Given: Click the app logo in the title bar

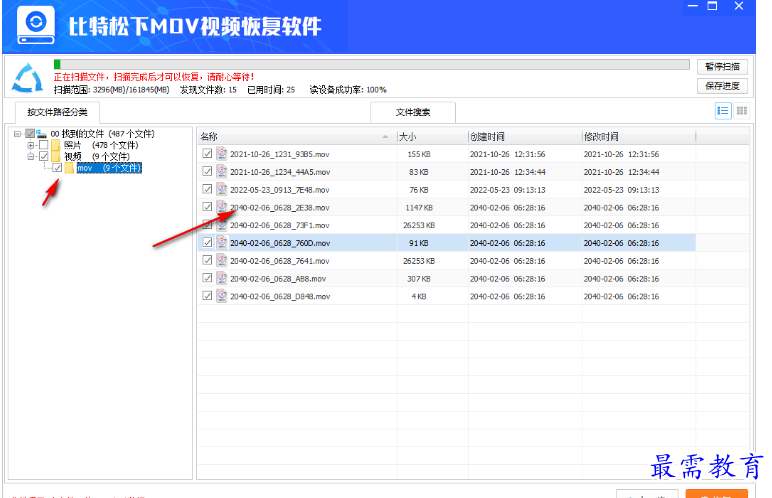Looking at the screenshot, I should 36,25.
